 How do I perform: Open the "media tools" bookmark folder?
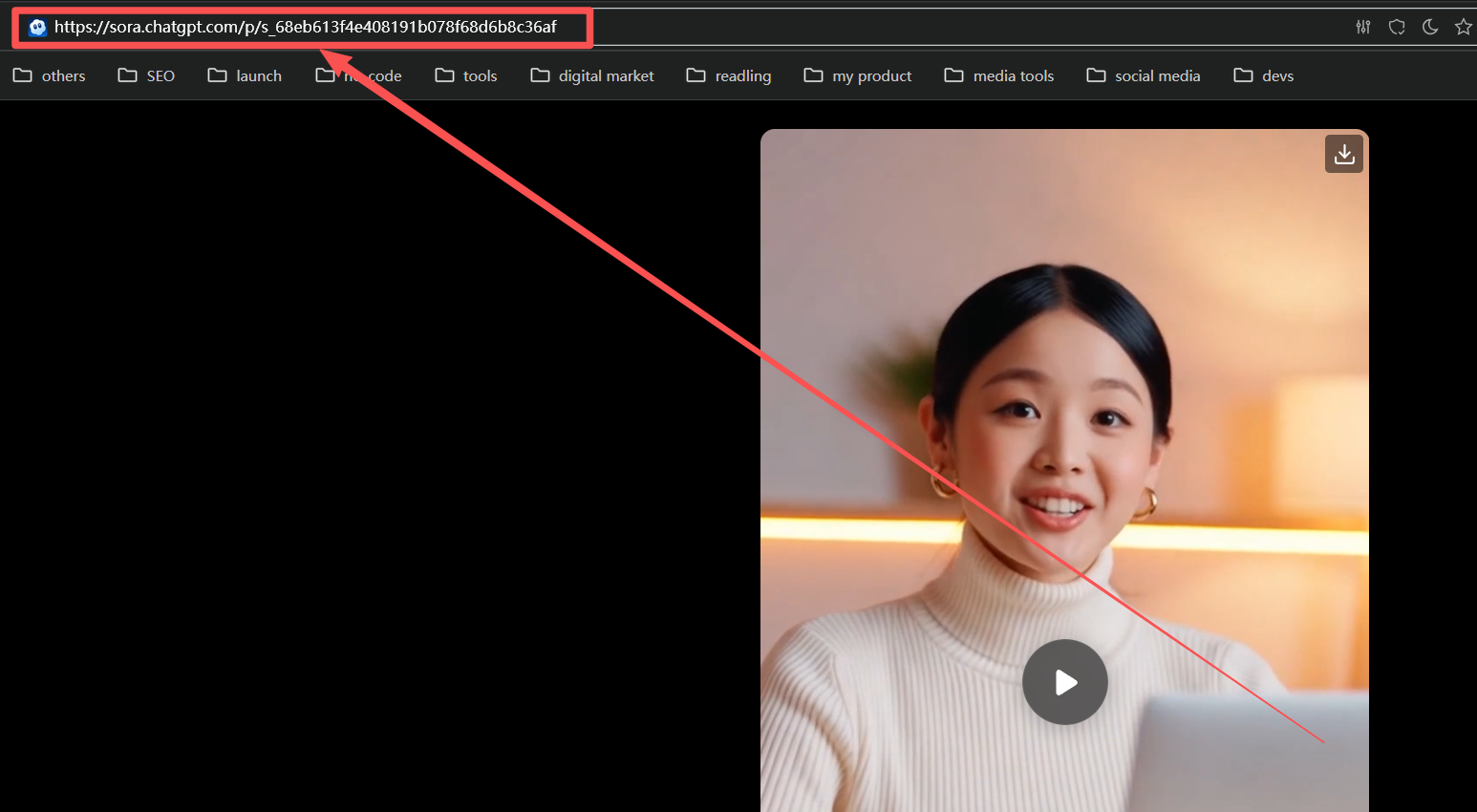click(999, 75)
